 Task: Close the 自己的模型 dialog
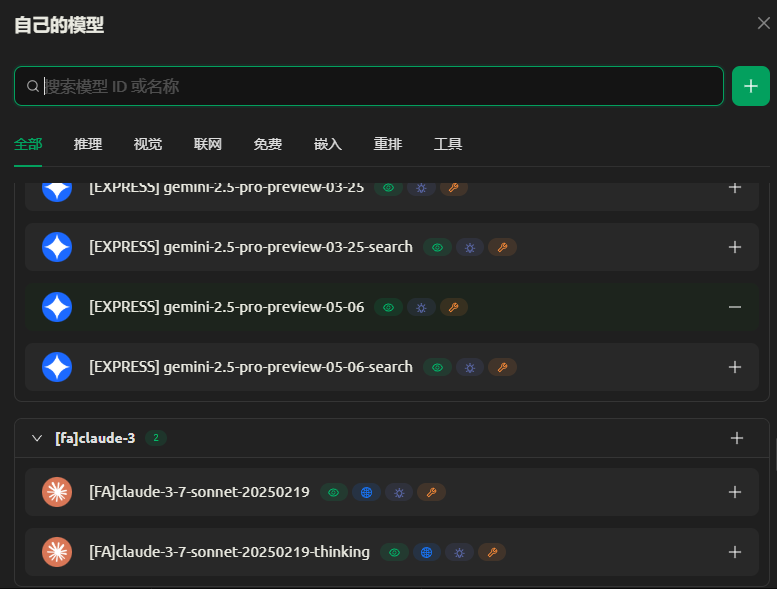pyautogui.click(x=763, y=23)
